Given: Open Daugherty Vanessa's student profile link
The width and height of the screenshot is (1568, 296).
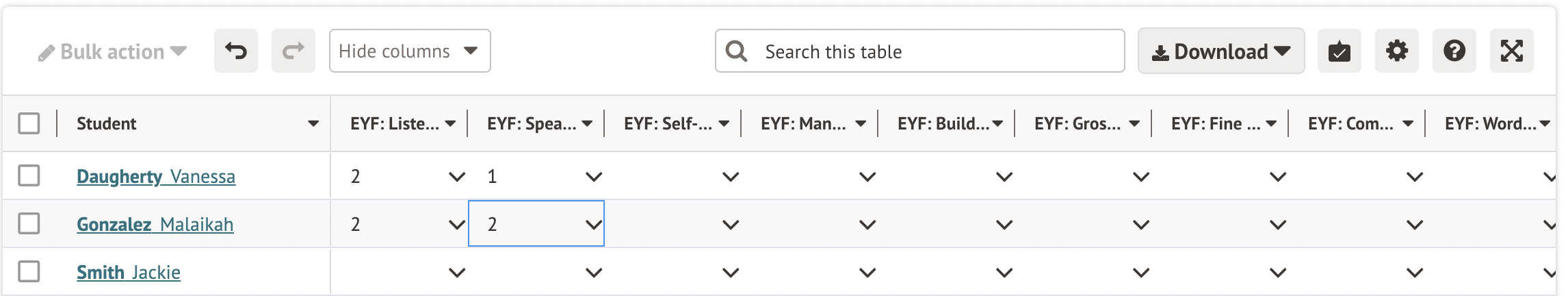Looking at the screenshot, I should pyautogui.click(x=156, y=177).
